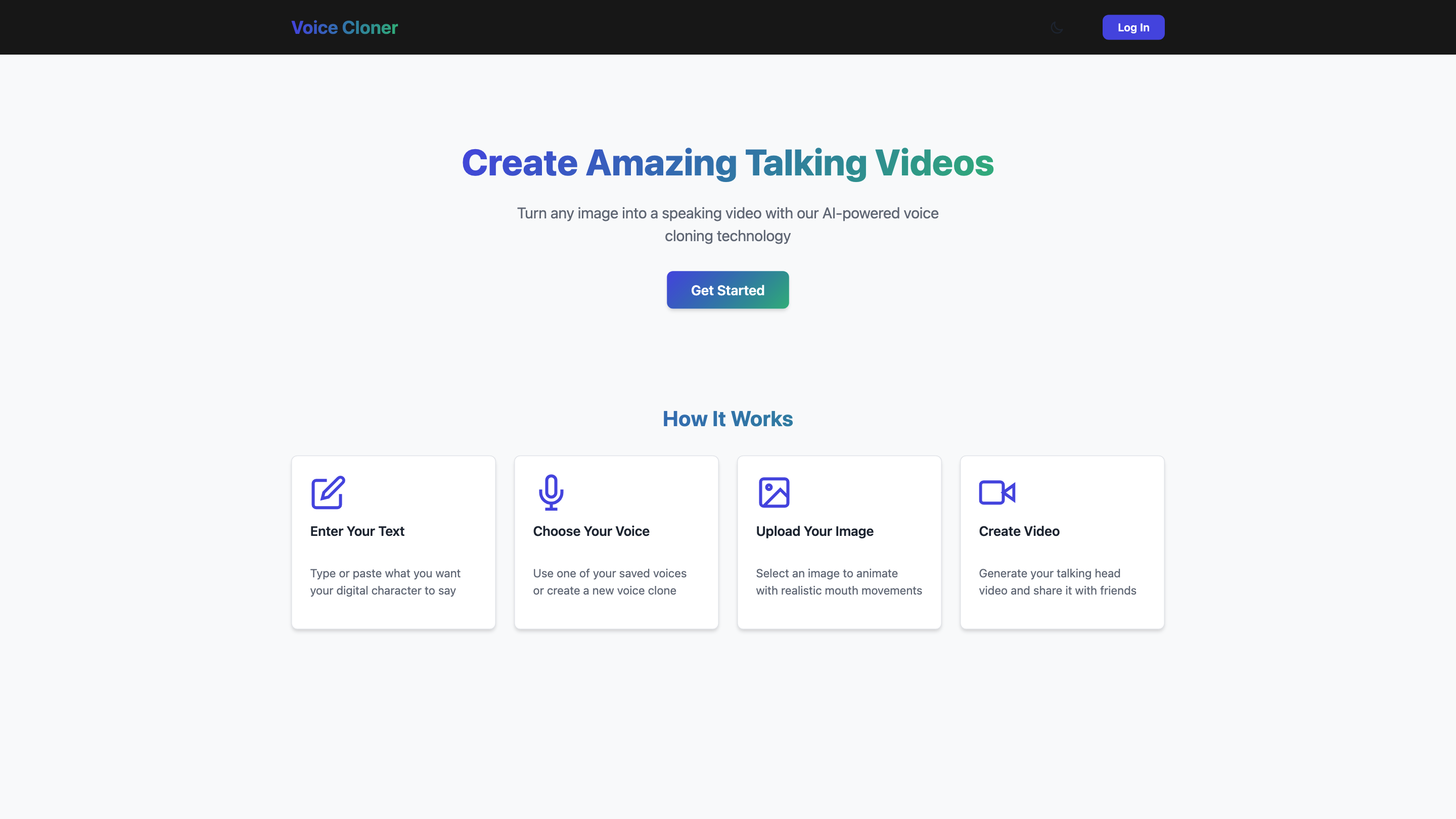Select the Upload Your Image heading
This screenshot has height=819, width=1456.
pyautogui.click(x=814, y=531)
